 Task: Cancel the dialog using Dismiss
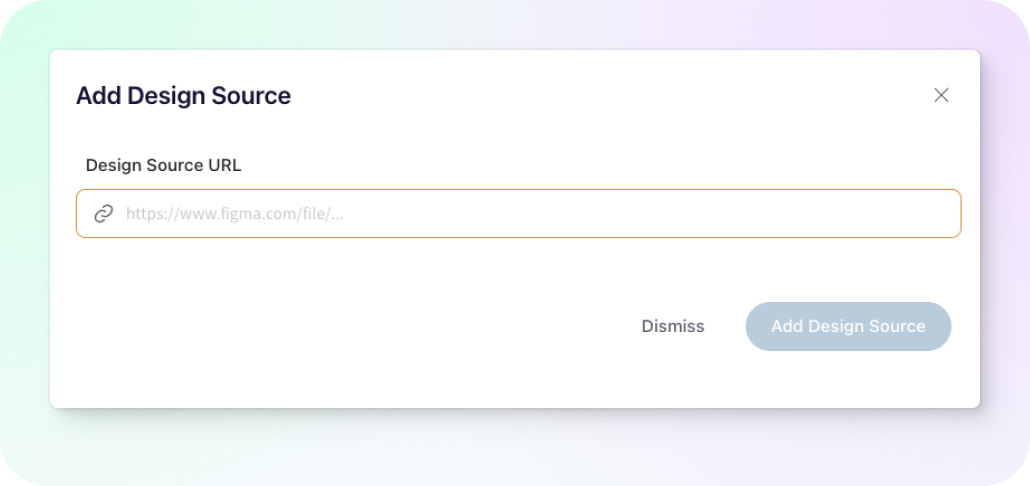point(673,326)
